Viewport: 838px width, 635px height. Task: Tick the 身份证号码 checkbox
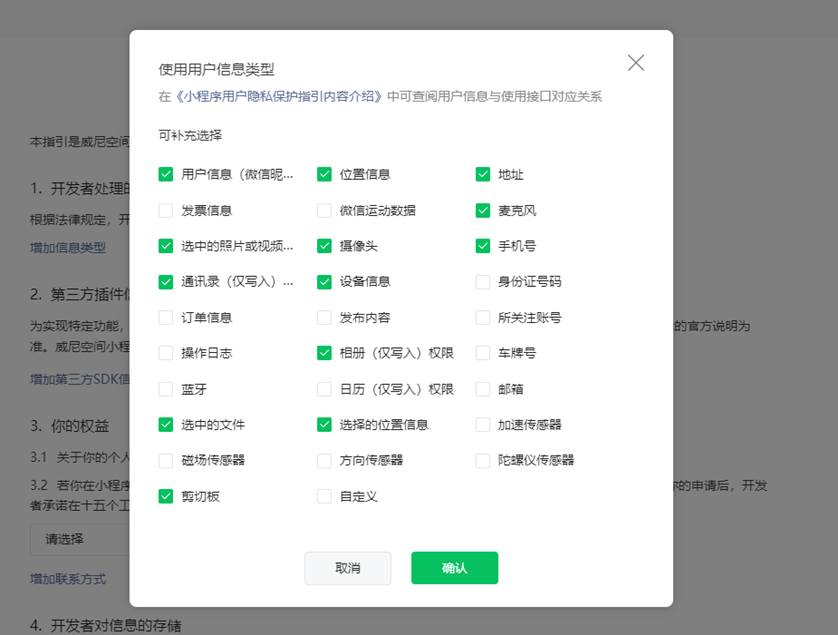[483, 282]
